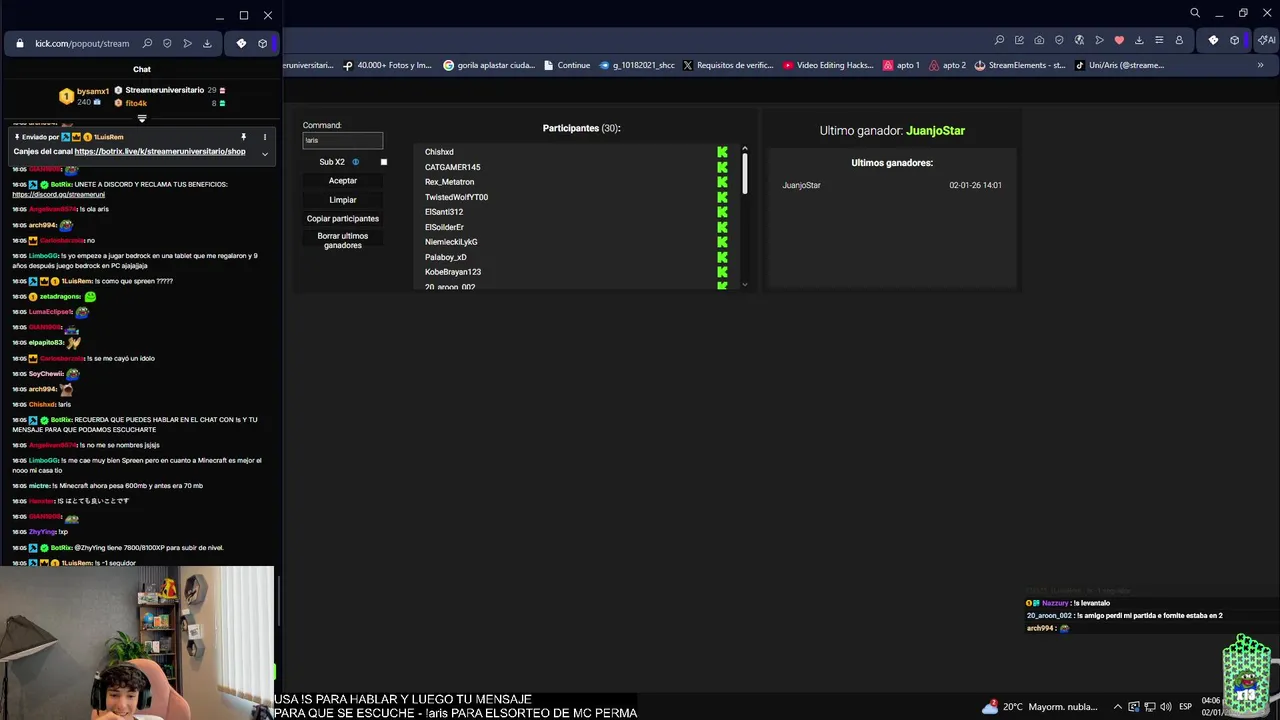Click the pin icon on the pinned chat message
The height and width of the screenshot is (720, 1280).
243,137
